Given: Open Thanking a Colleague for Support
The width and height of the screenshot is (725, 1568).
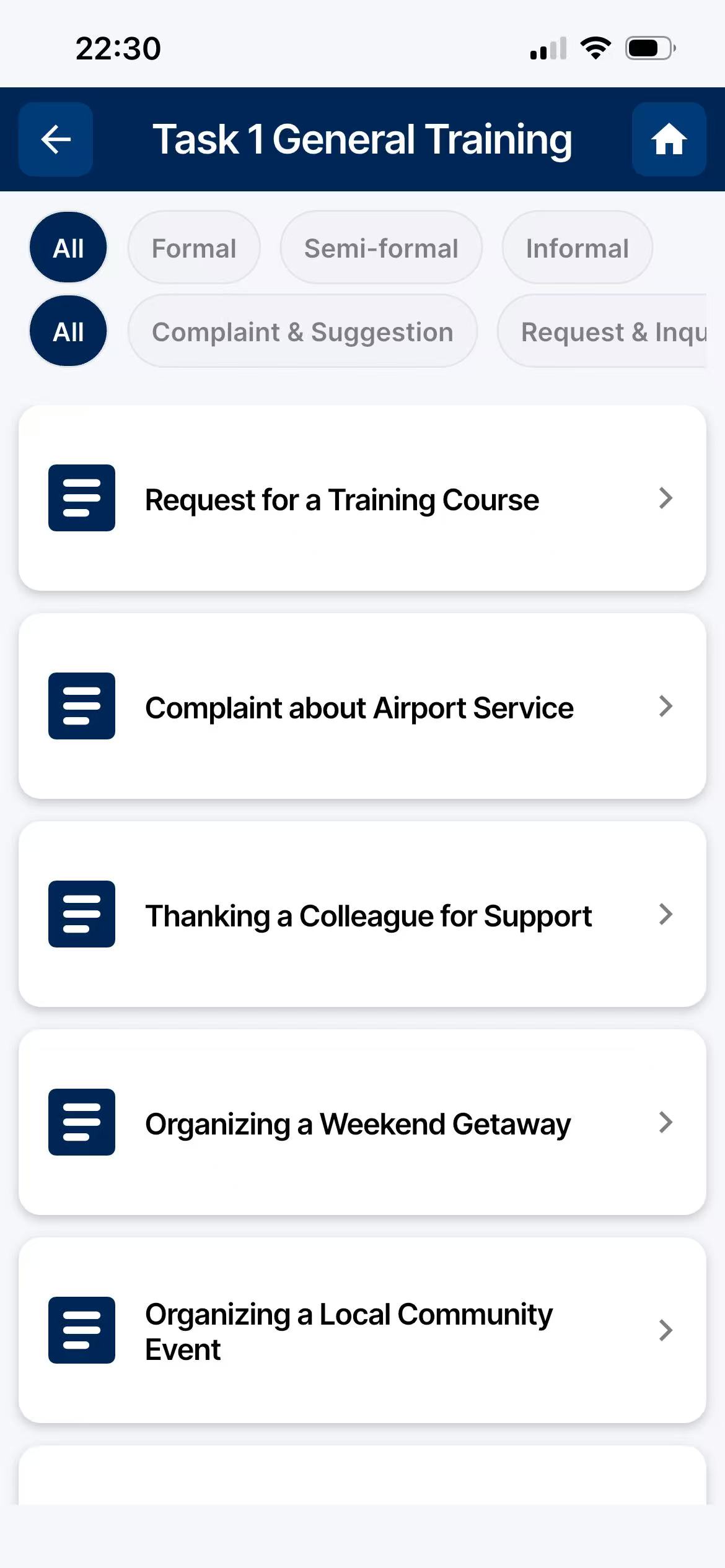Looking at the screenshot, I should tap(368, 915).
